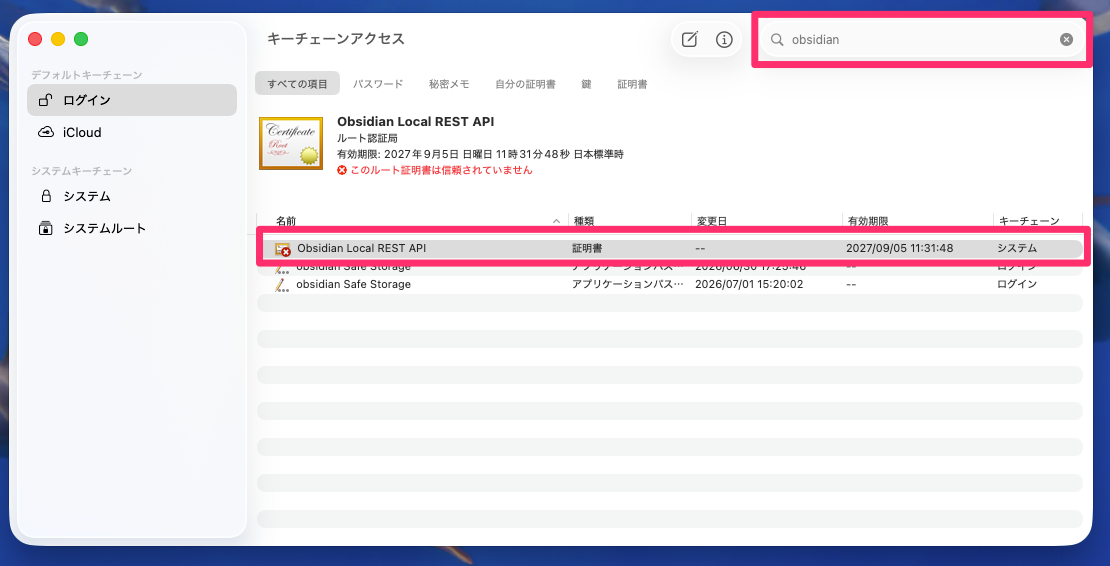Viewport: 1110px width, 566px height.
Task: Select the ログイン keychain in sidebar
Action: [132, 100]
